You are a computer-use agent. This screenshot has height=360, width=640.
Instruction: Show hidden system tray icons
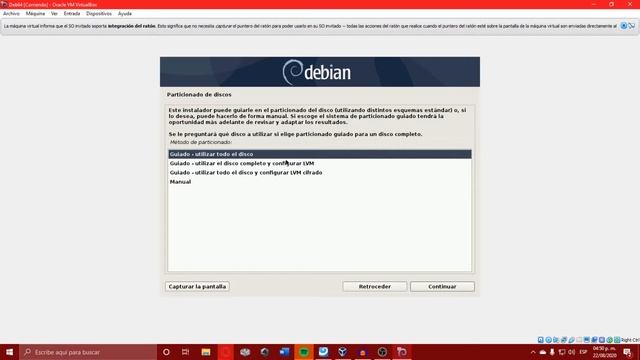pyautogui.click(x=533, y=352)
